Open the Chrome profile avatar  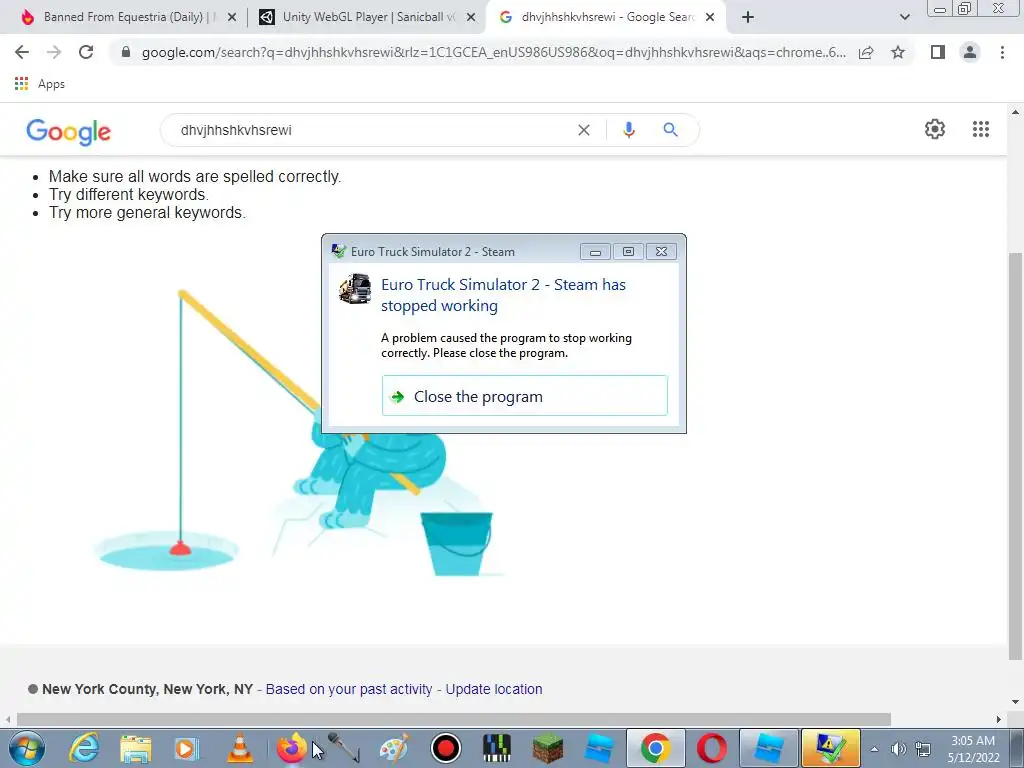pyautogui.click(x=970, y=52)
